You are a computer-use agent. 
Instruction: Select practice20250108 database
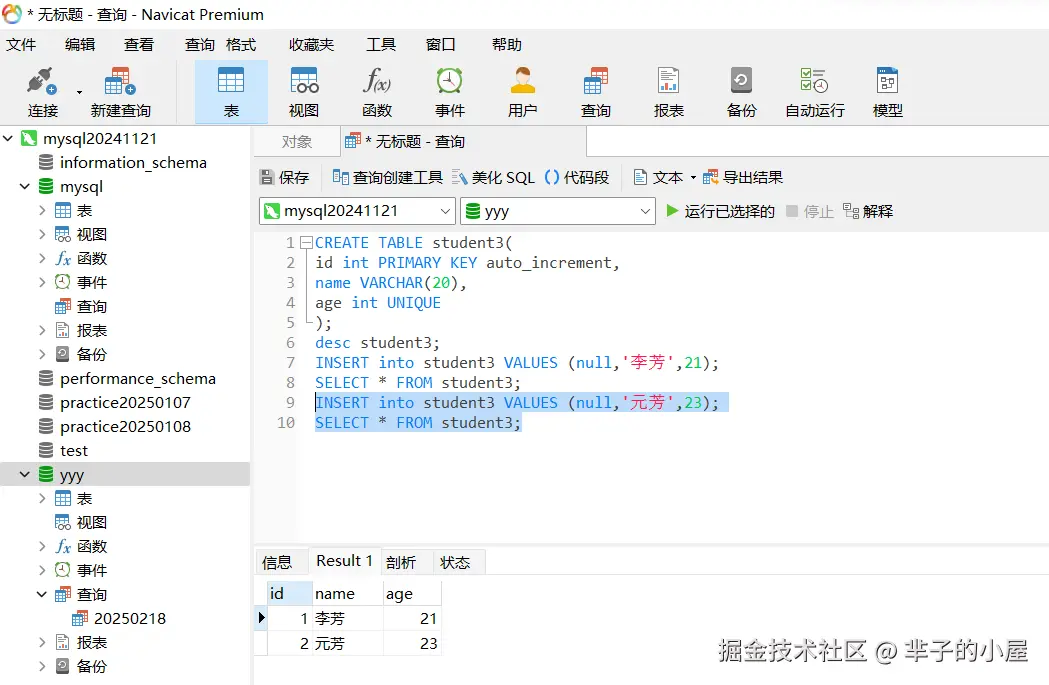click(x=125, y=427)
